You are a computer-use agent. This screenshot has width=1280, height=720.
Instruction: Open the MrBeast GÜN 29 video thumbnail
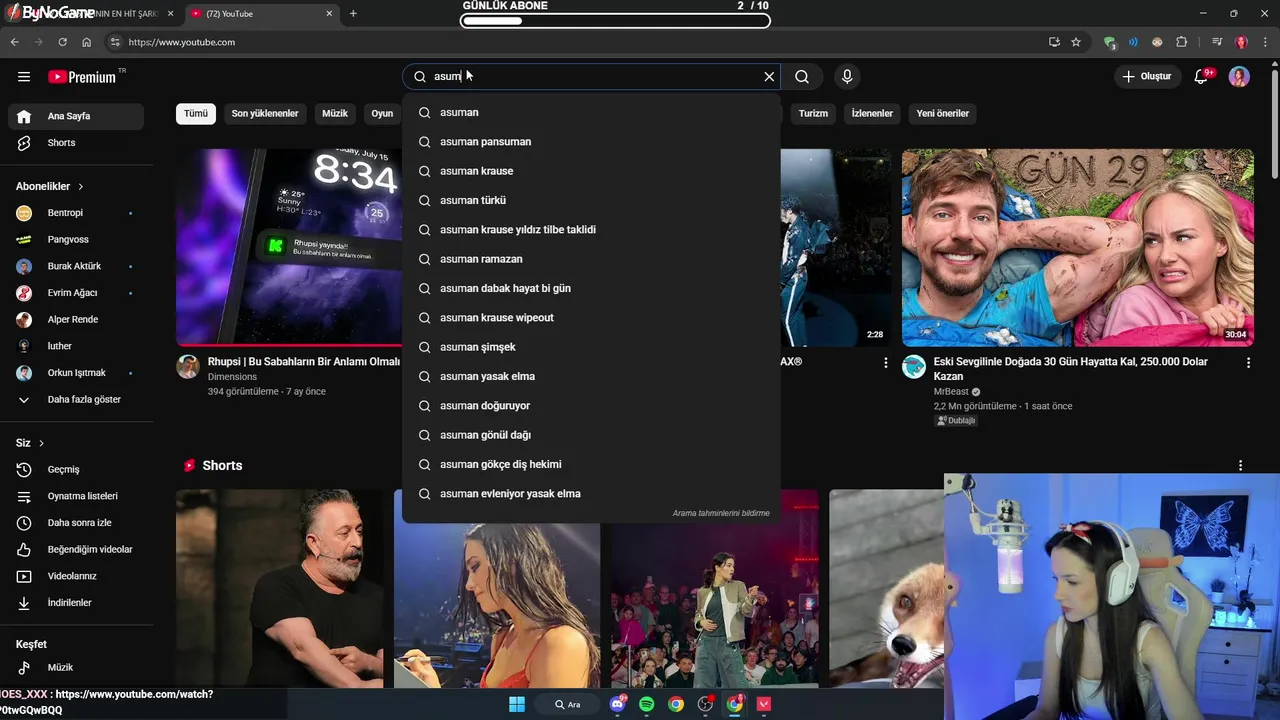(1077, 248)
